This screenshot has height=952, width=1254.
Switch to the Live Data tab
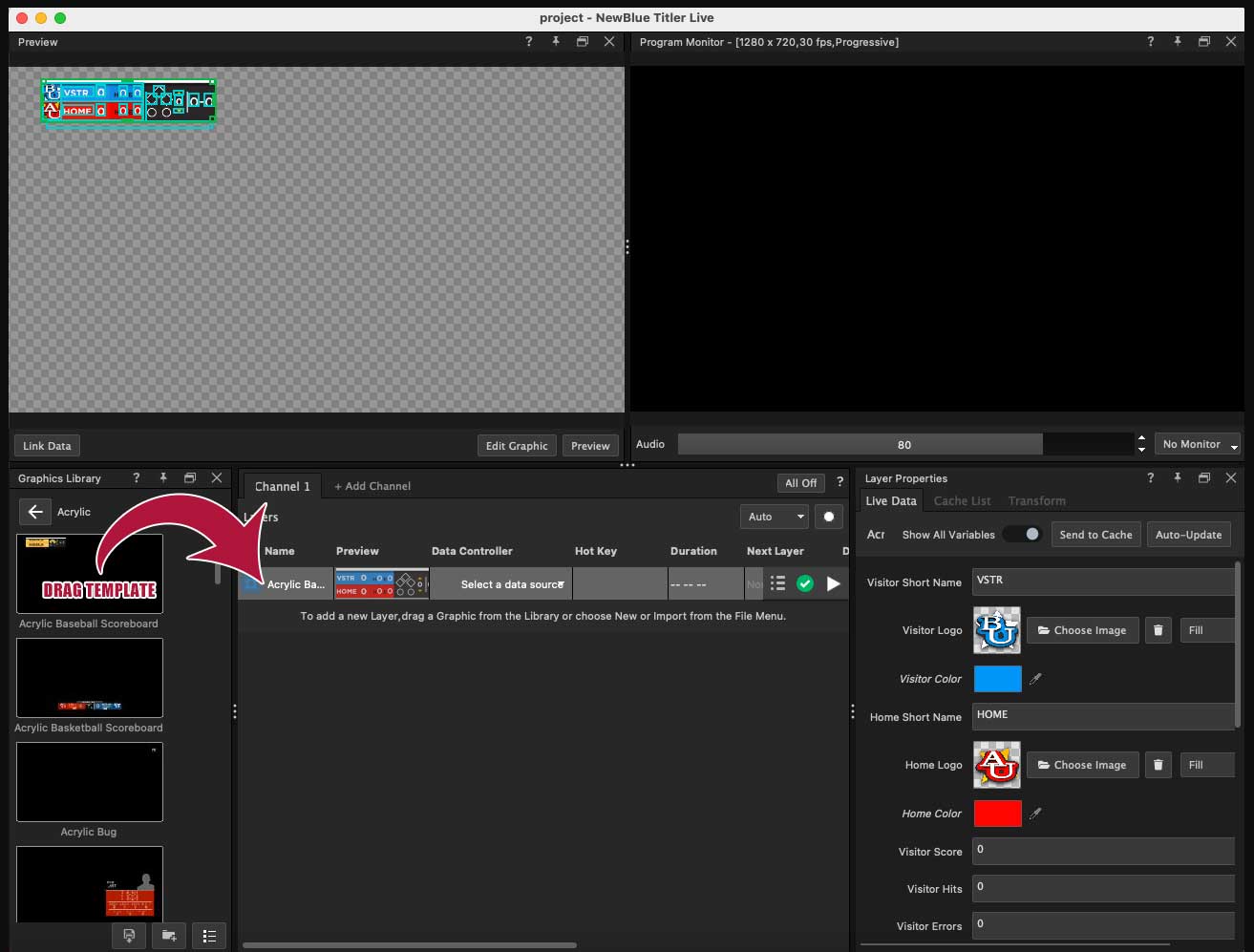tap(891, 500)
